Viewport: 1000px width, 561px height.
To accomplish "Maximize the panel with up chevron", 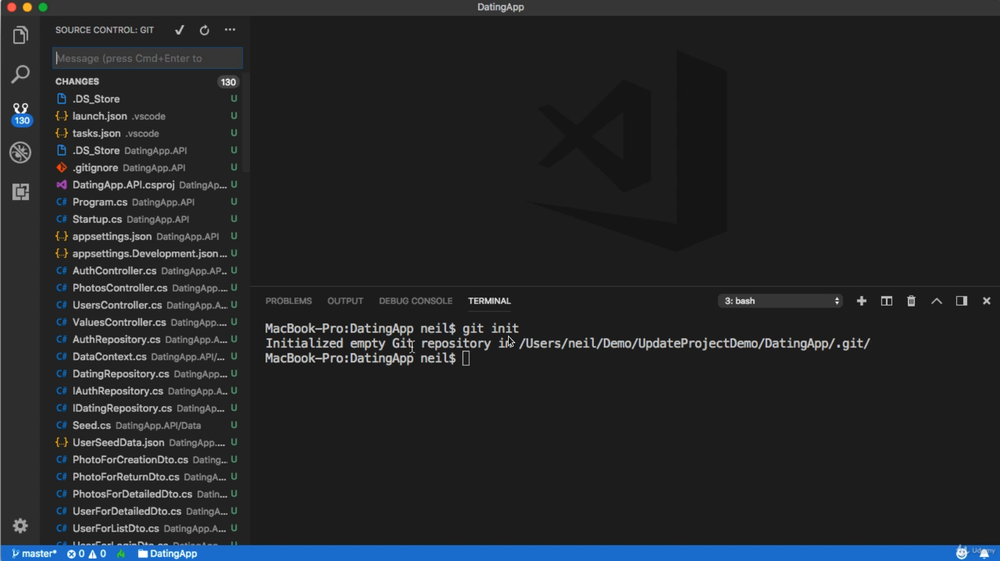I will coord(936,301).
